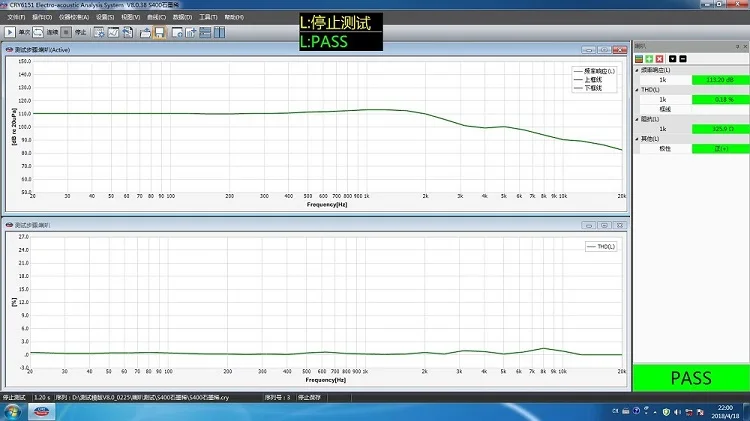Click the open file tray toolbar icon
The height and width of the screenshot is (421, 750).
pyautogui.click(x=145, y=32)
